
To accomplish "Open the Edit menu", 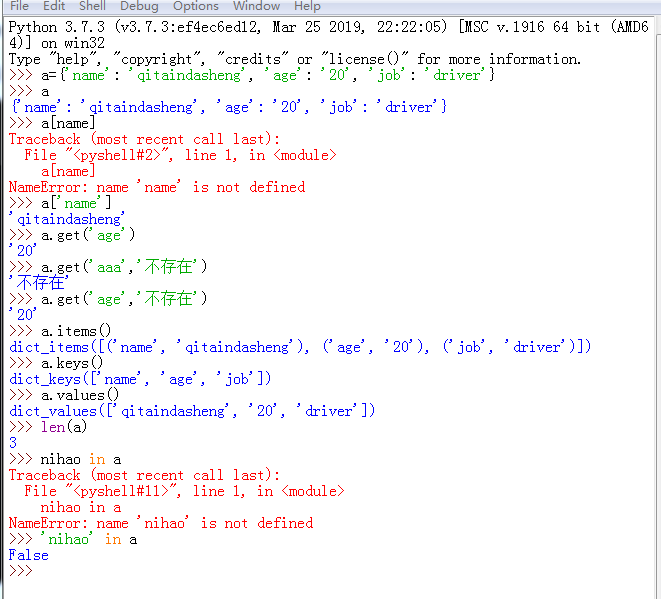I will click(x=54, y=6).
